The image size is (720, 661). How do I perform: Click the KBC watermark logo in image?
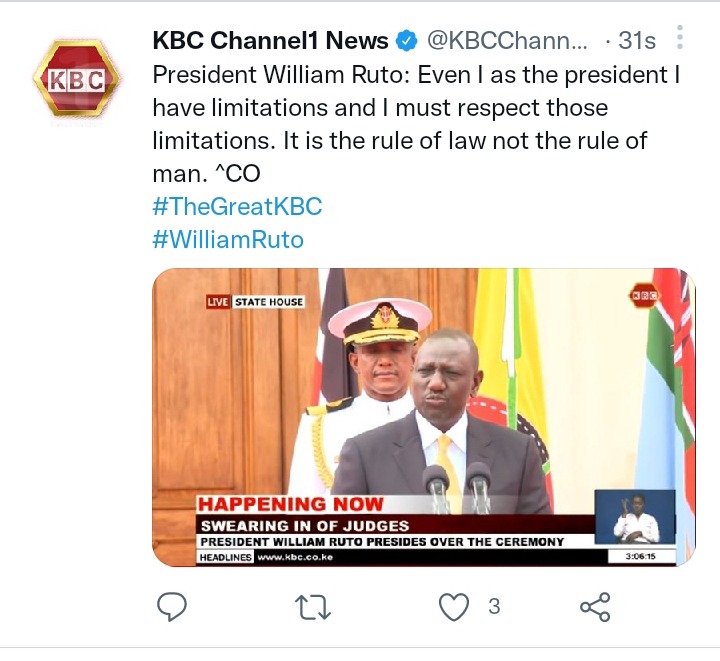(x=644, y=296)
